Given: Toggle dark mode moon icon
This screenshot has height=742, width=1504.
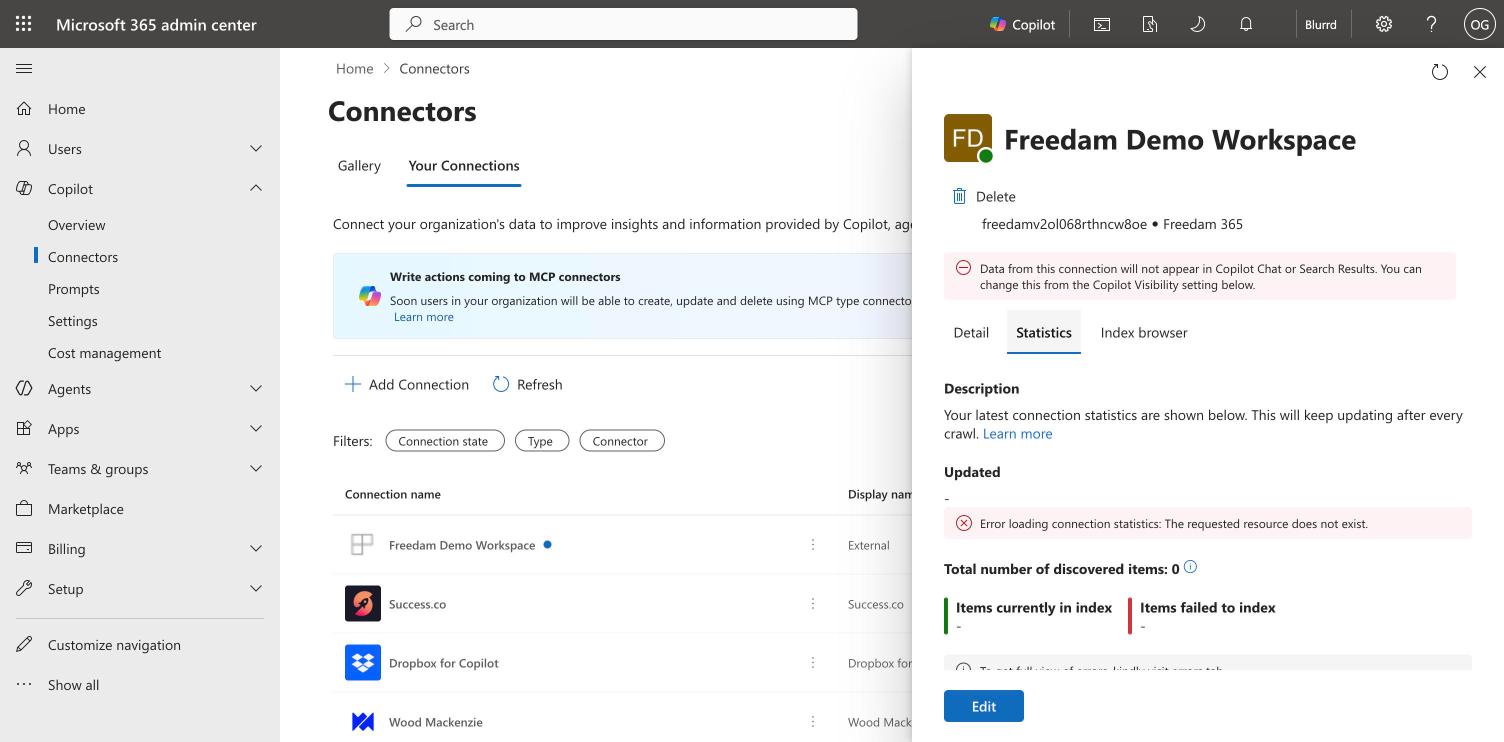Looking at the screenshot, I should [1197, 24].
